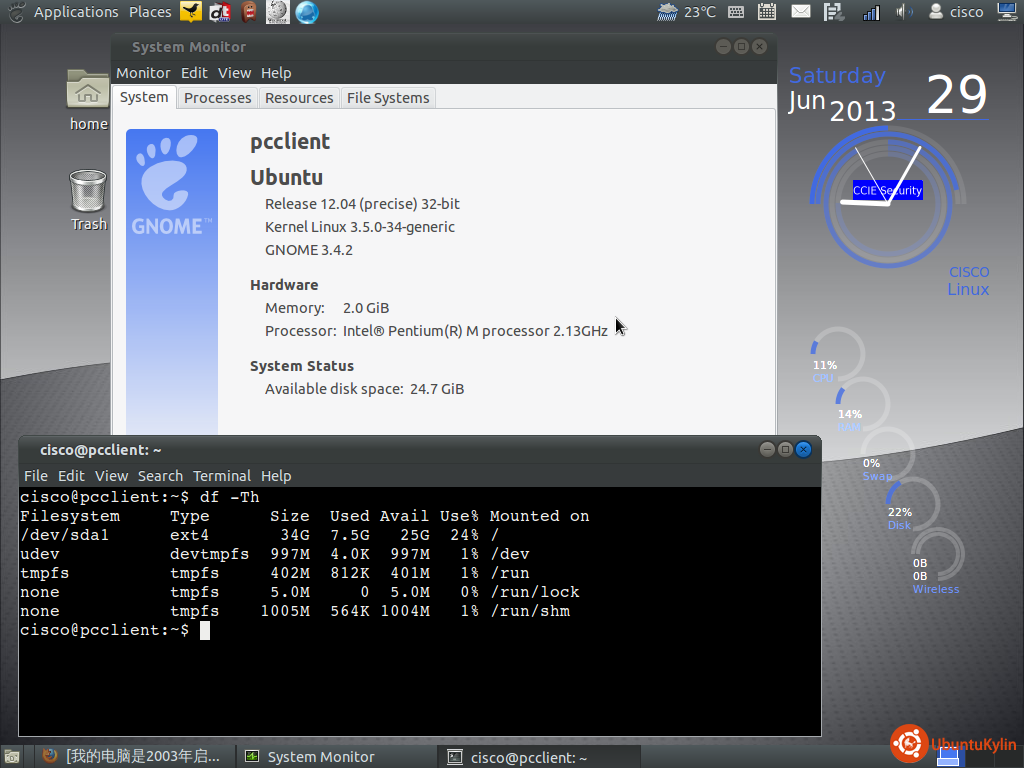Open the GNOME foot main menu icon
The width and height of the screenshot is (1024, 768).
(x=16, y=12)
